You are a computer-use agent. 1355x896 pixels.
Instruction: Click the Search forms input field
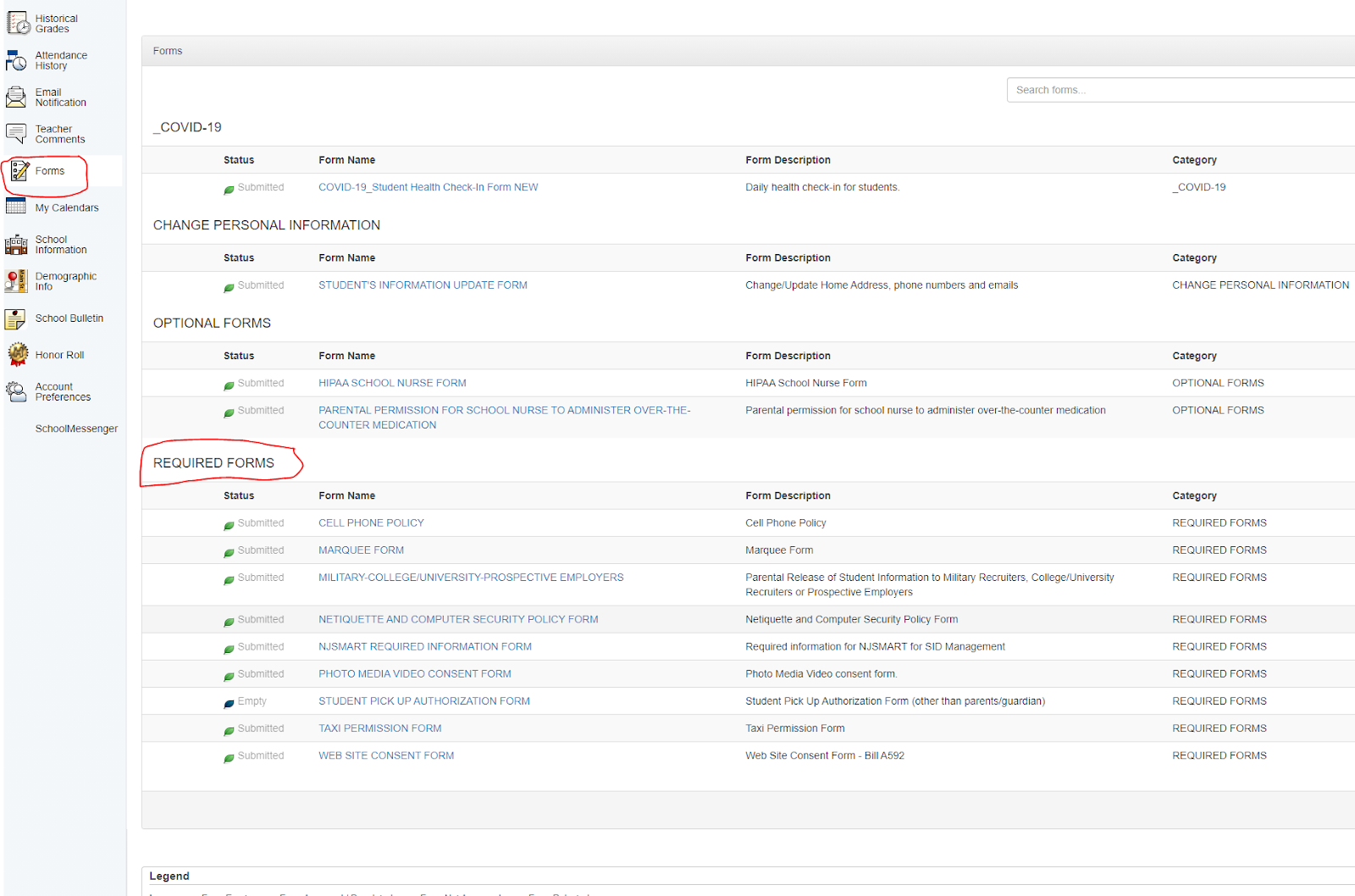pos(1181,90)
